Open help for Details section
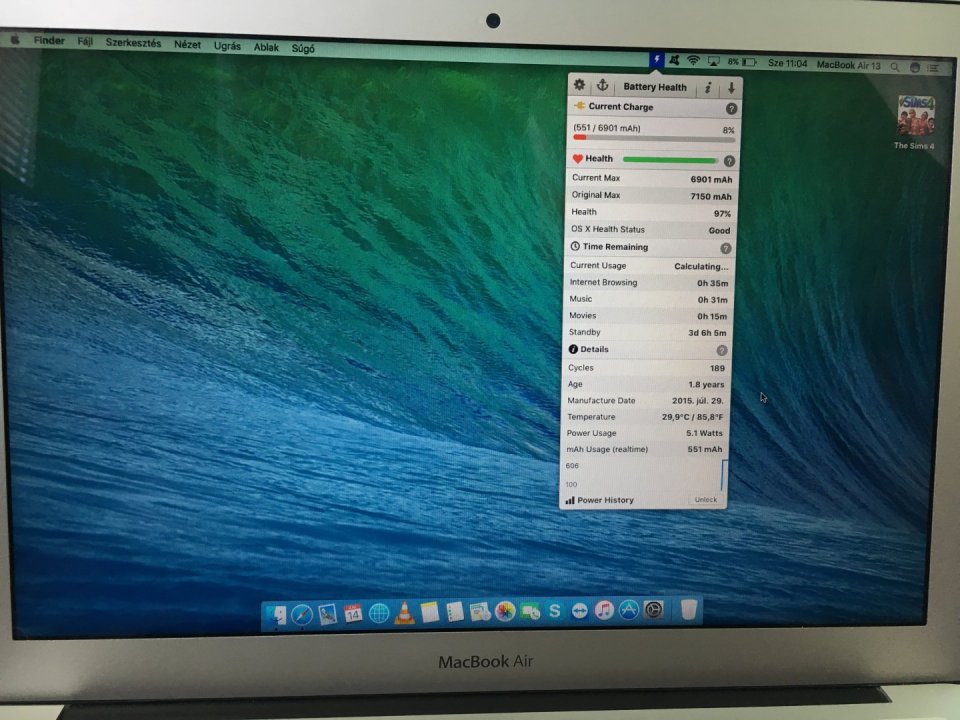 click(x=722, y=350)
